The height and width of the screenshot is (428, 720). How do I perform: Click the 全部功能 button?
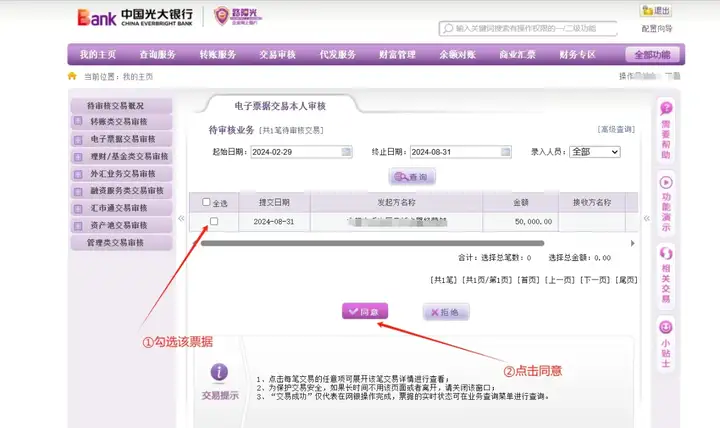coord(652,55)
